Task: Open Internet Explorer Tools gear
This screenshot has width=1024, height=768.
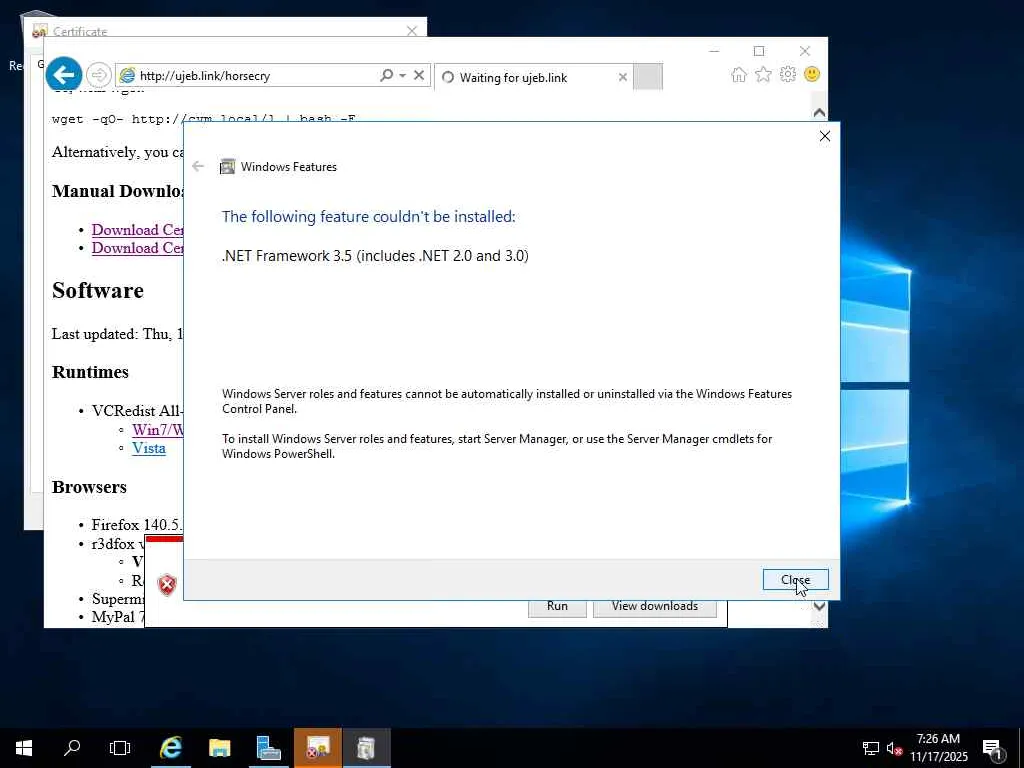Action: (788, 74)
